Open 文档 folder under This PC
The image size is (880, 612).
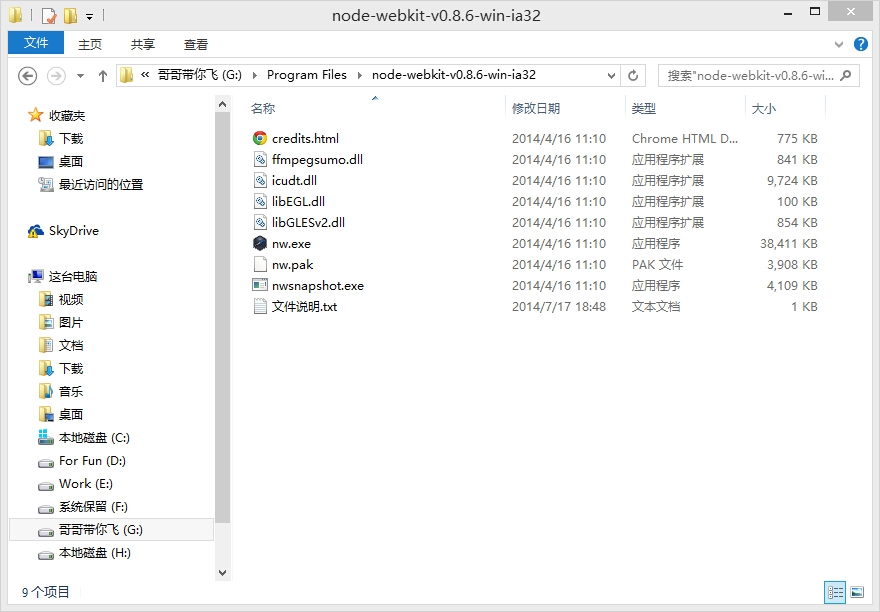coord(61,345)
